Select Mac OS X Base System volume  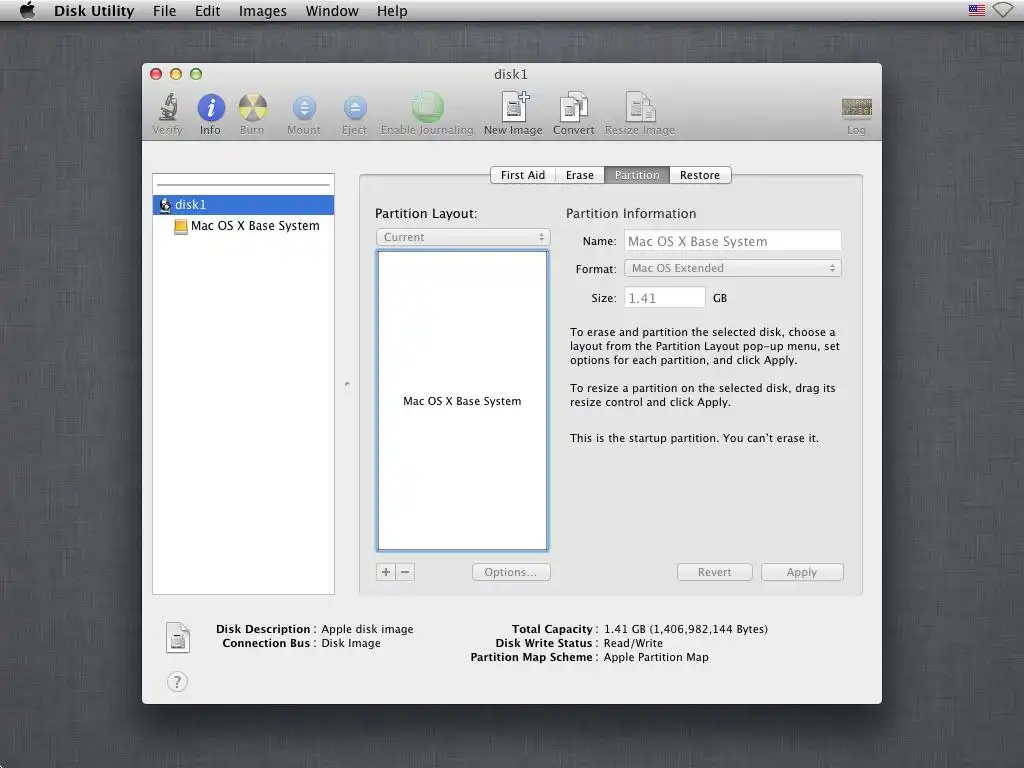point(244,226)
